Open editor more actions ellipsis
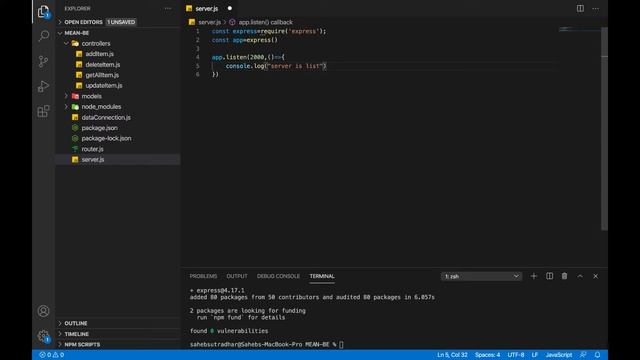The height and width of the screenshot is (360, 640). click(596, 8)
